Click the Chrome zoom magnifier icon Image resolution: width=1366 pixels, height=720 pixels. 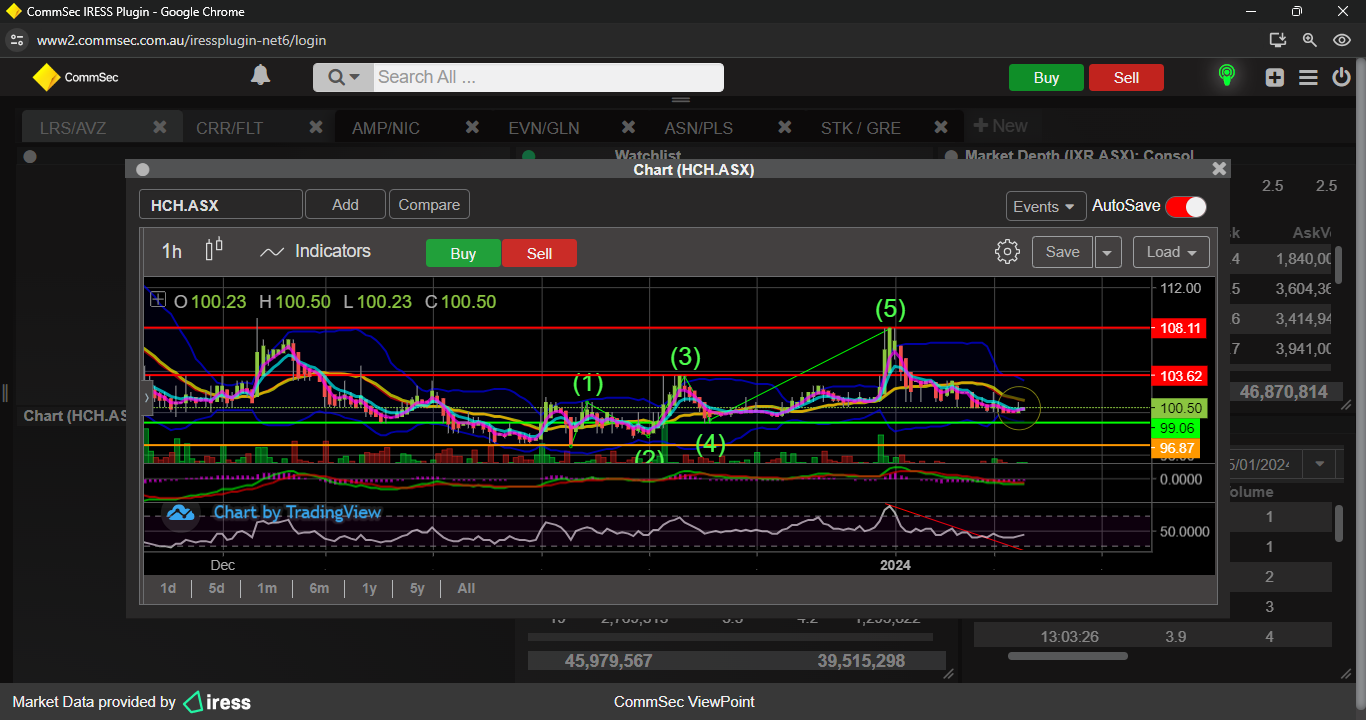(1309, 40)
